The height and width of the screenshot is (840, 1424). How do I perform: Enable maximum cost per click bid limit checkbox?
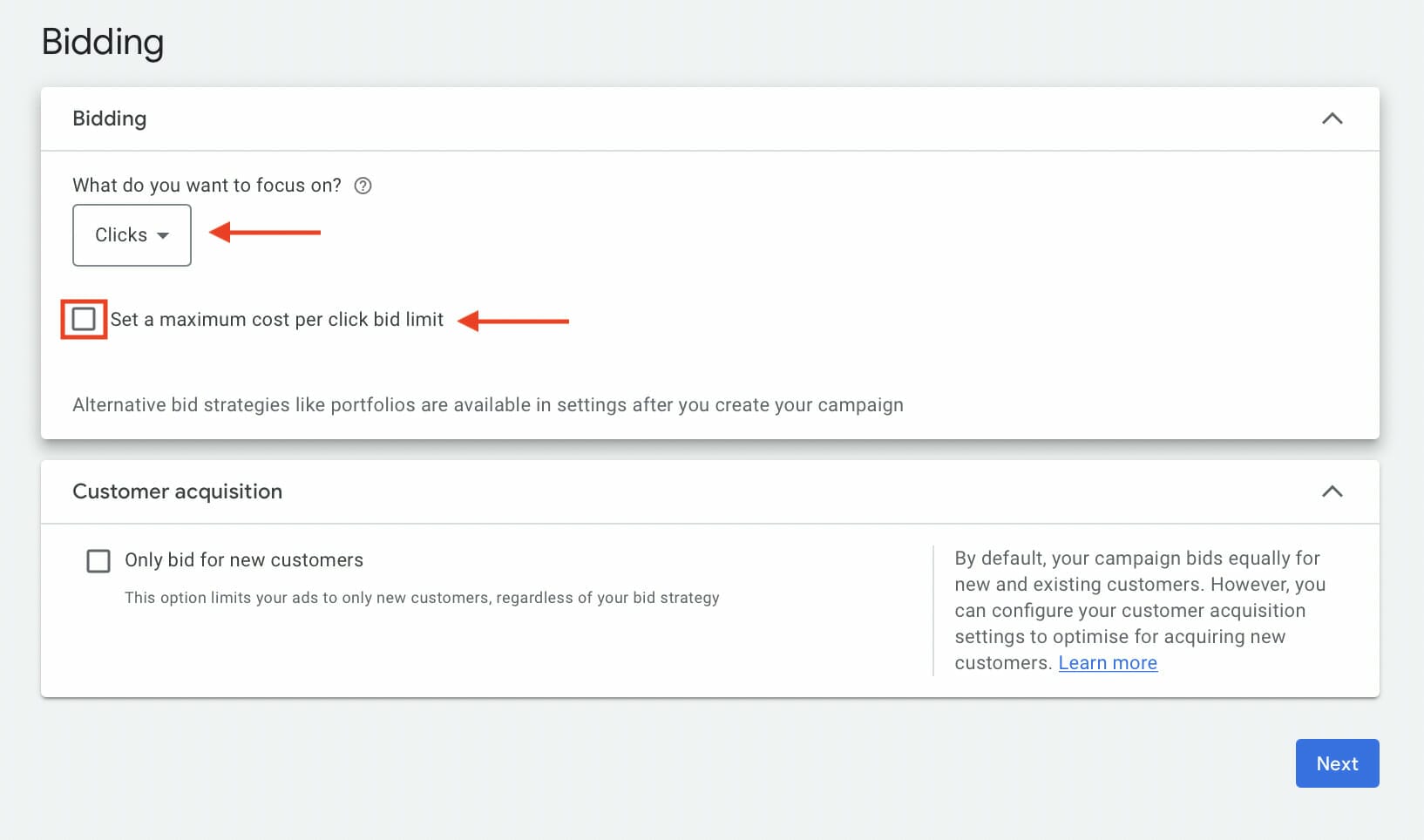84,320
